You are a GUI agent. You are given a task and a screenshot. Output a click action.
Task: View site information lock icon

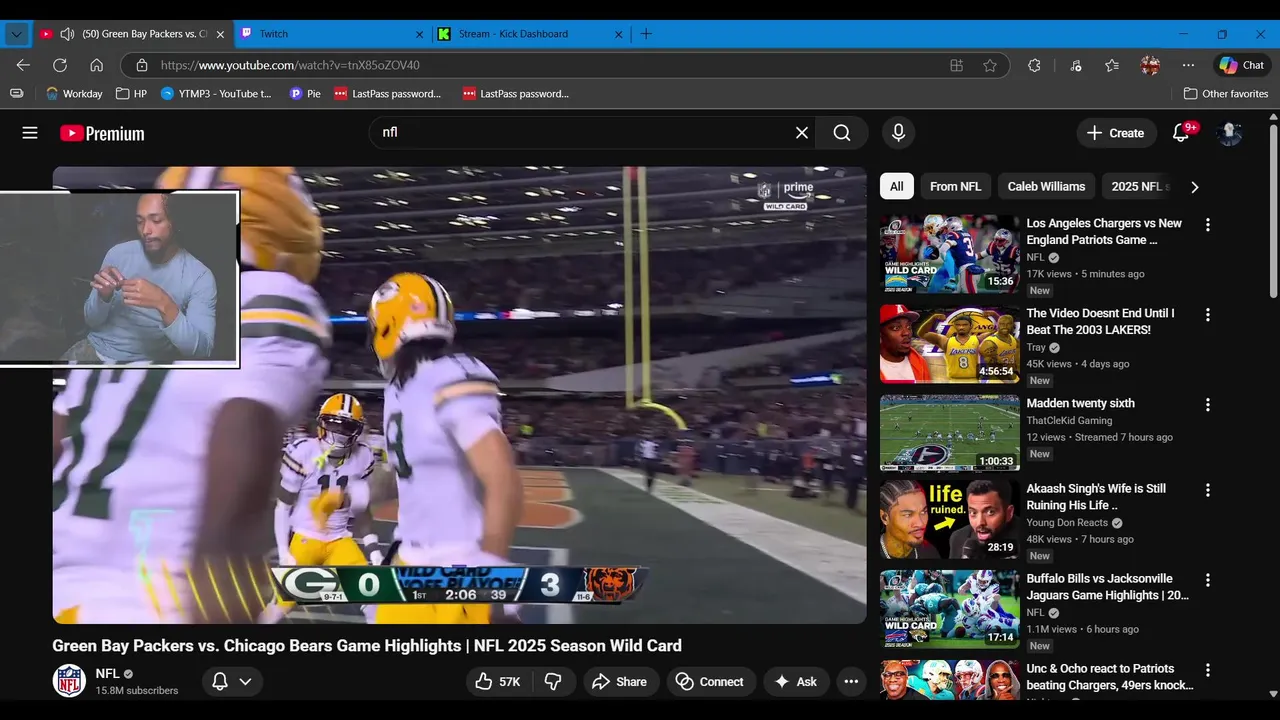click(141, 65)
